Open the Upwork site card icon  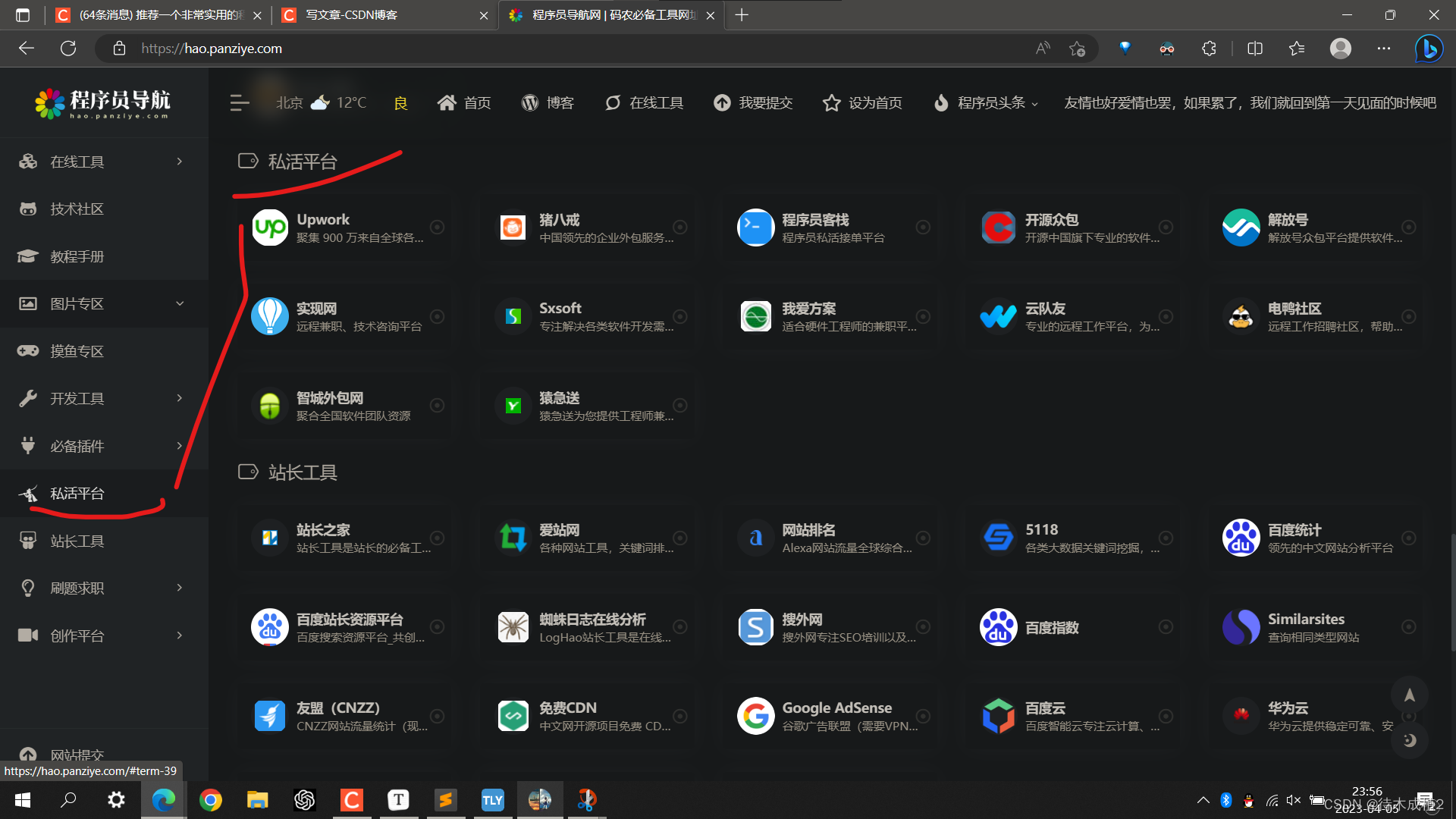click(270, 227)
